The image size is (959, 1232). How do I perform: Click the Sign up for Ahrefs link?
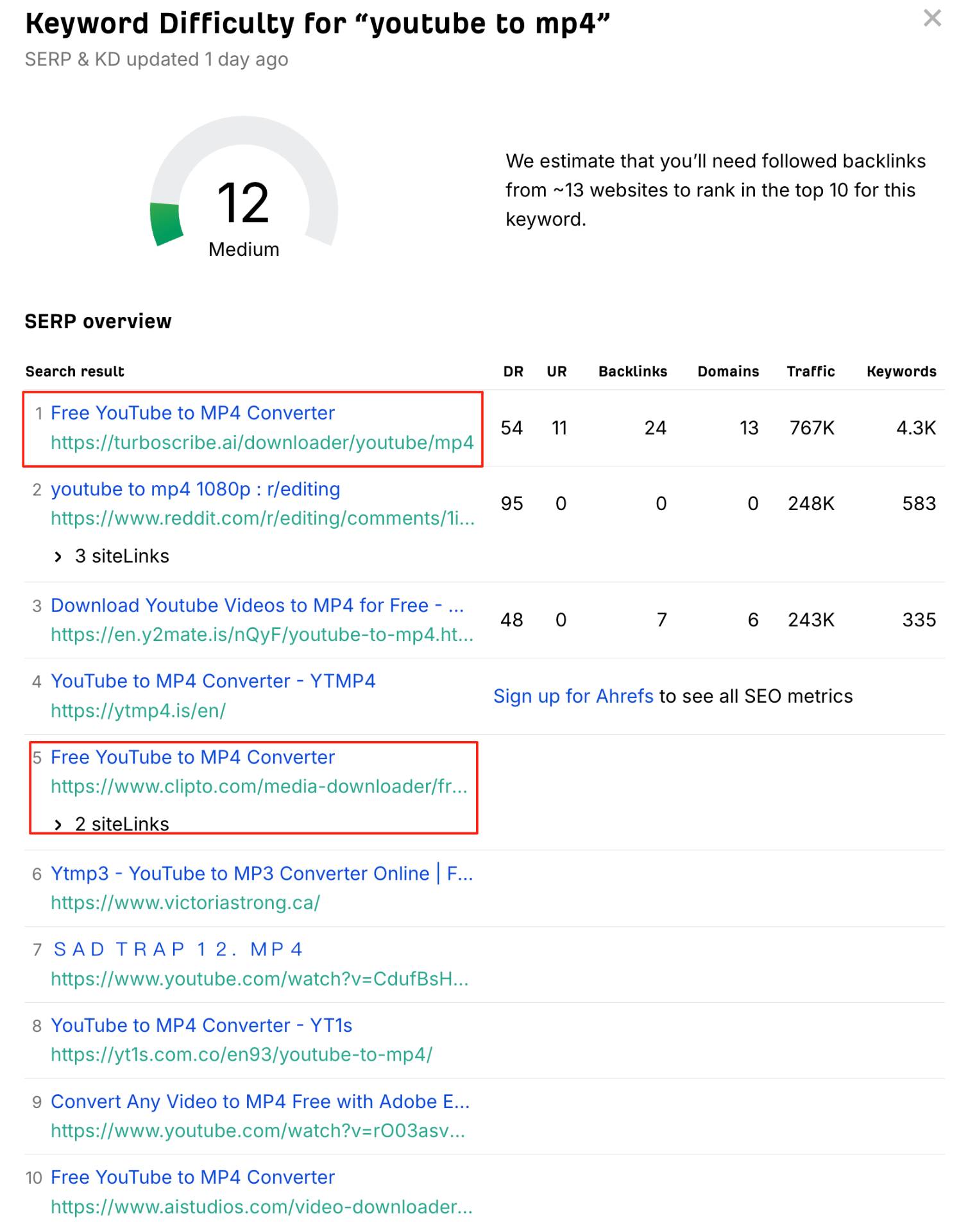click(x=573, y=696)
